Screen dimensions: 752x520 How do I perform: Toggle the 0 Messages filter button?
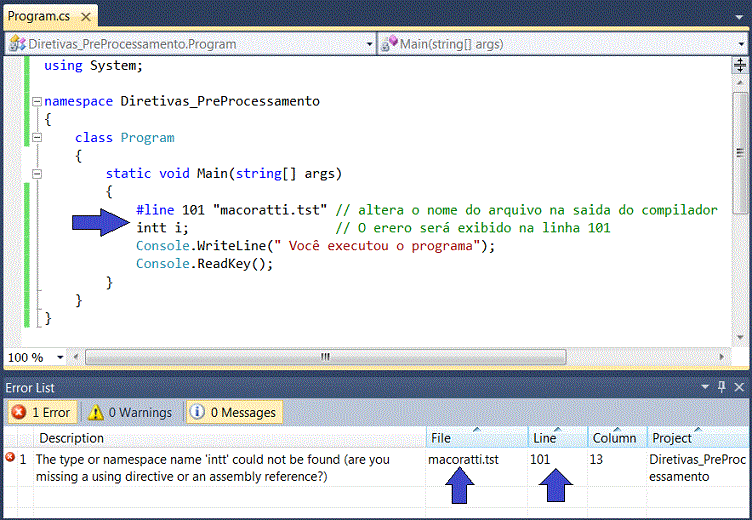point(234,413)
